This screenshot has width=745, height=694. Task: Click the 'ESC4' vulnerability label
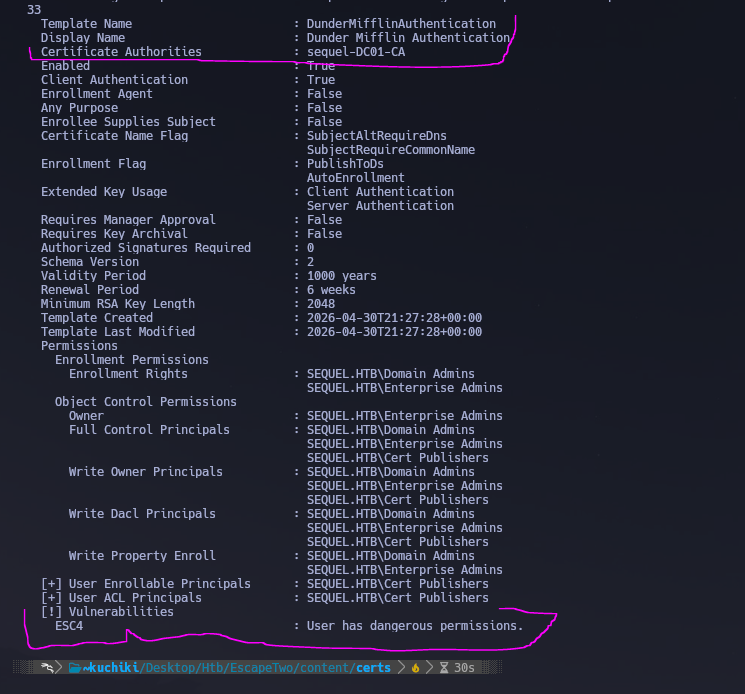[69, 626]
